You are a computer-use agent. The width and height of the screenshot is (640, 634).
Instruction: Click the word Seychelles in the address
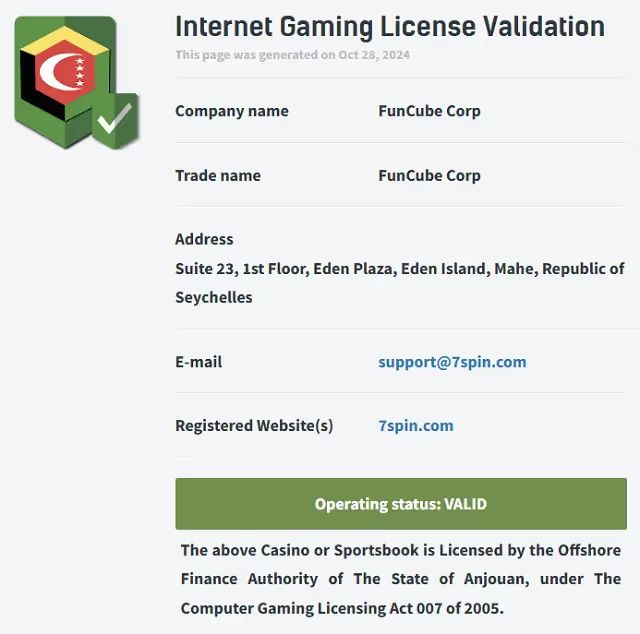[x=213, y=297]
